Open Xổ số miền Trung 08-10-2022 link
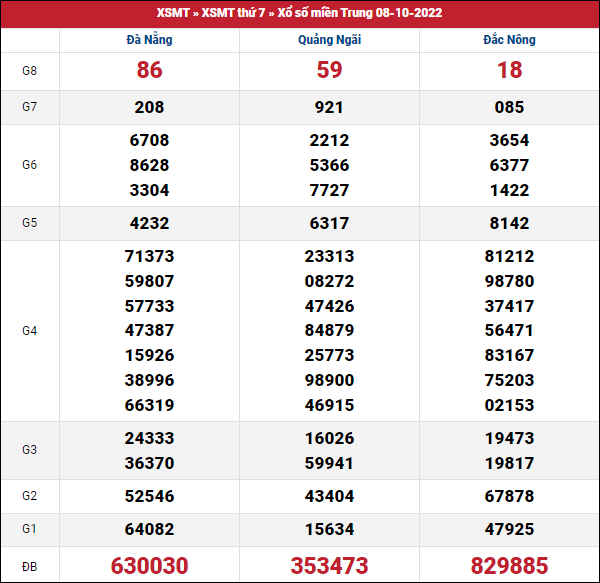 [x=359, y=13]
